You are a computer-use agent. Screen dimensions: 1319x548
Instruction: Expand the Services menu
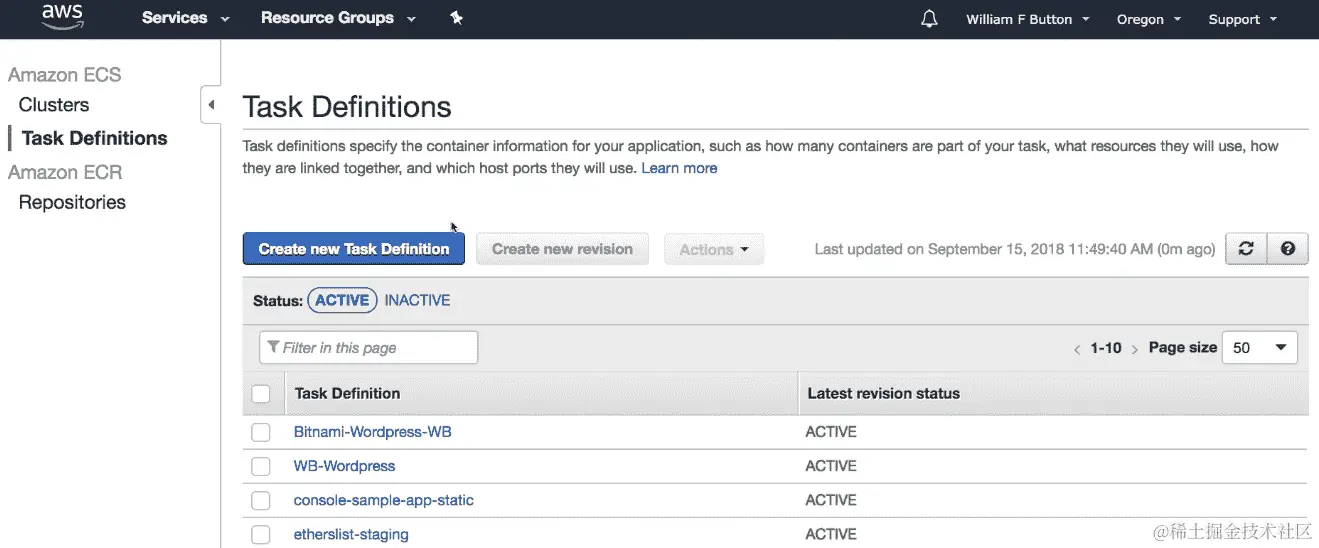pyautogui.click(x=185, y=19)
